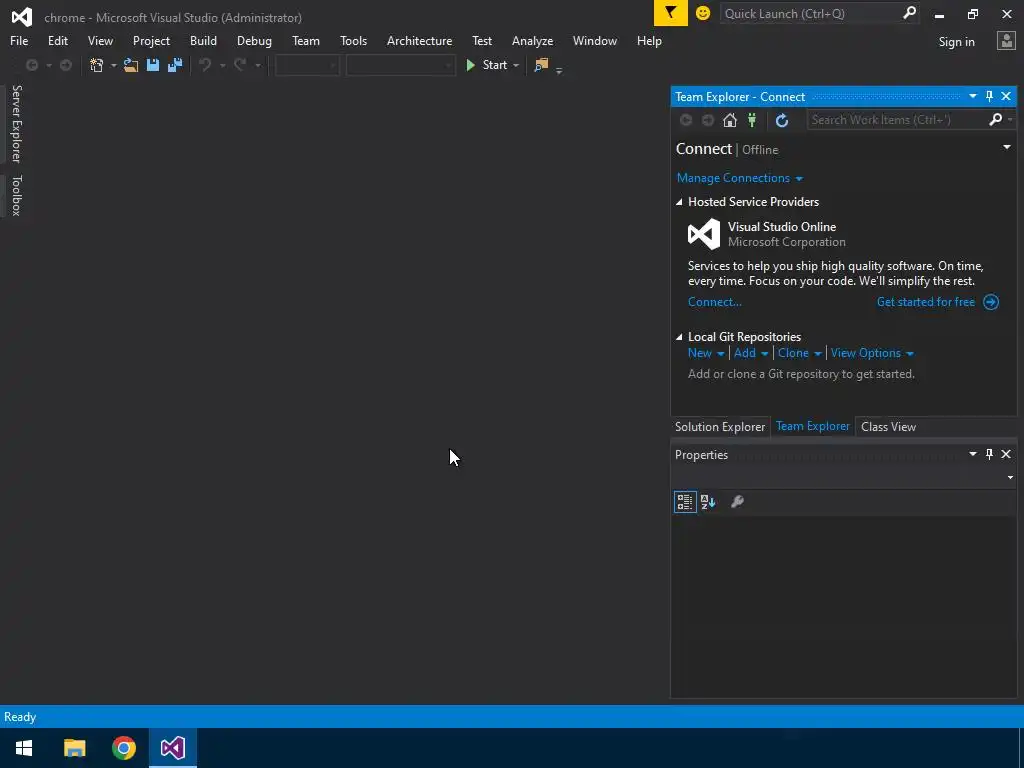Click the Open File folder icon
The image size is (1024, 768).
point(131,65)
